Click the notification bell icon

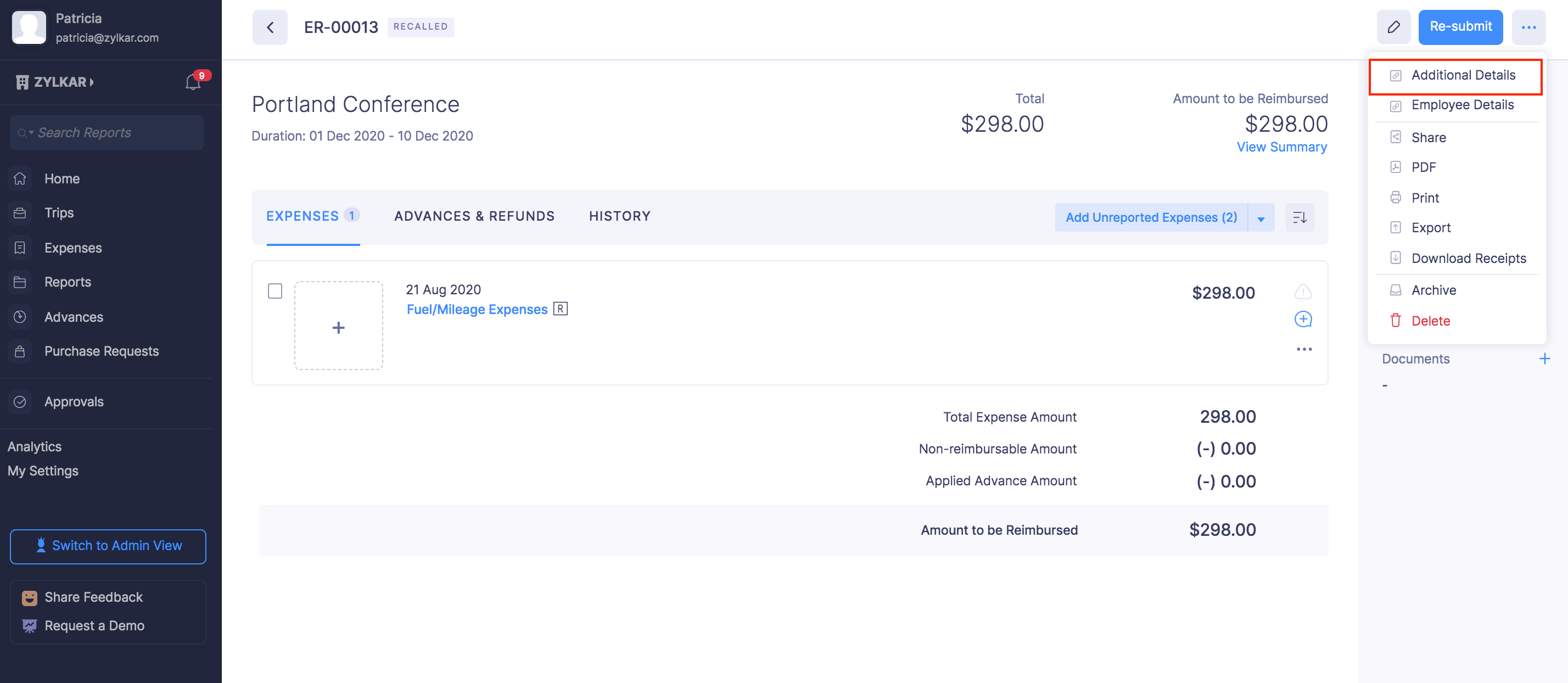(x=193, y=82)
